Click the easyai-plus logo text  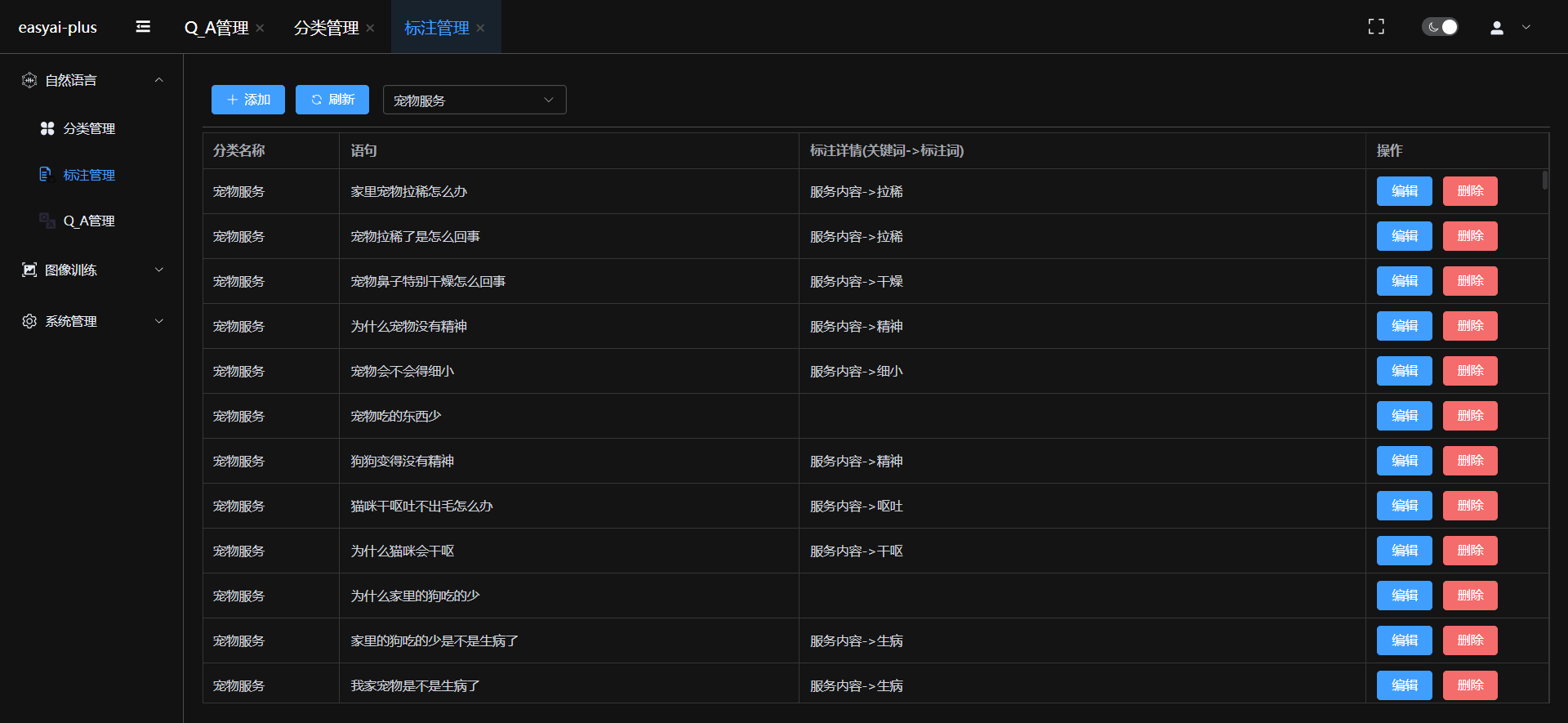point(57,28)
